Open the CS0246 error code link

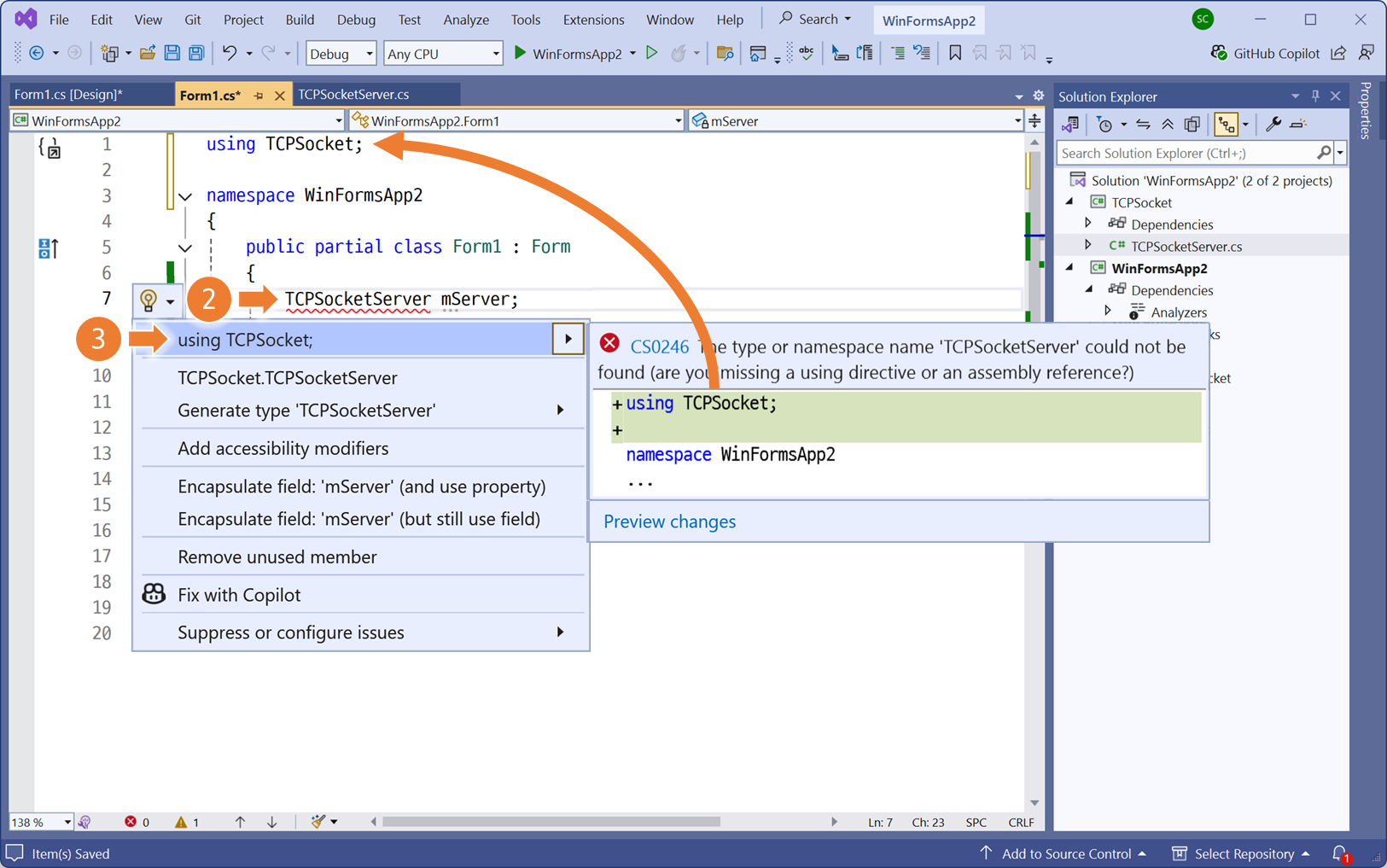pyautogui.click(x=659, y=347)
